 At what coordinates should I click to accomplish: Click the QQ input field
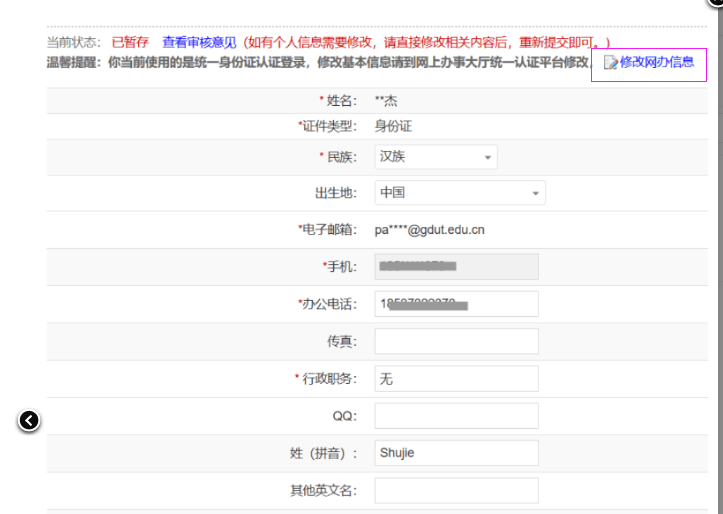tap(456, 416)
